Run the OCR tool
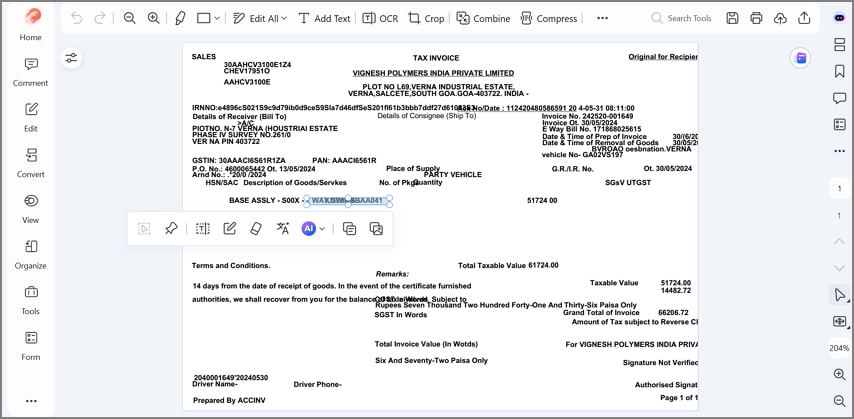The image size is (854, 419). tap(380, 19)
